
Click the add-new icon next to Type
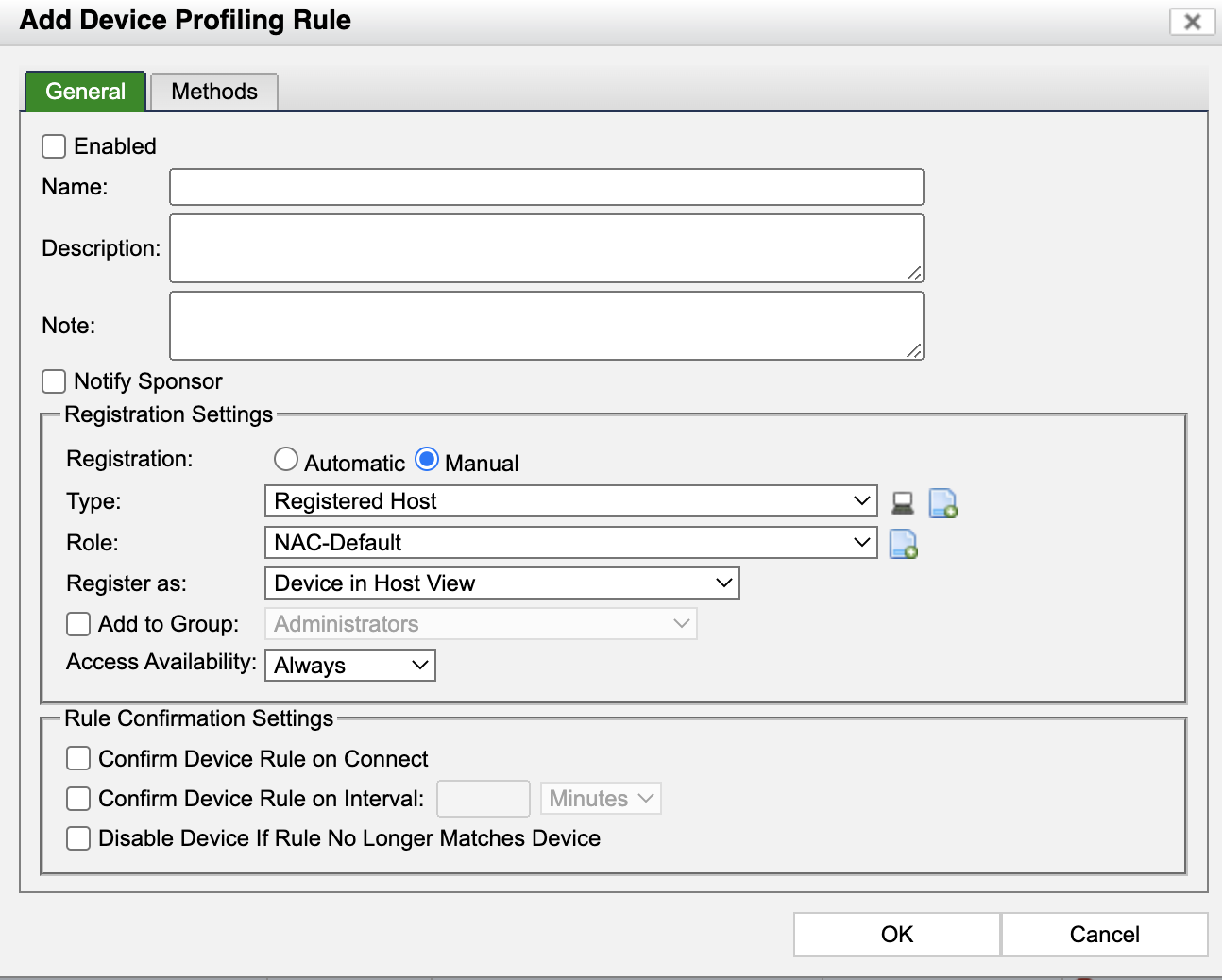942,503
